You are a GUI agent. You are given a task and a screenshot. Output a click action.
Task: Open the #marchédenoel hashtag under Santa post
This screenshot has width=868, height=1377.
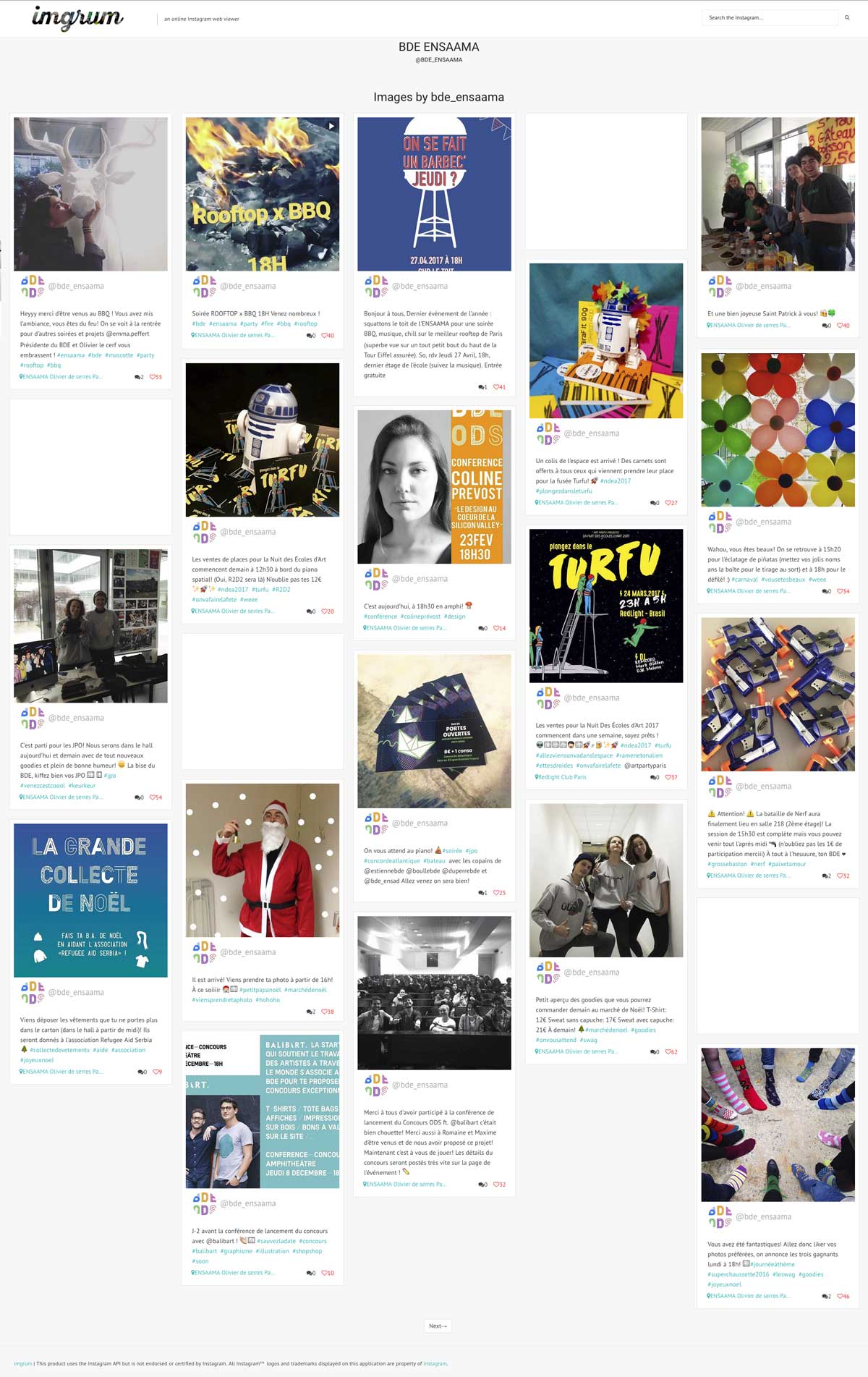[305, 990]
